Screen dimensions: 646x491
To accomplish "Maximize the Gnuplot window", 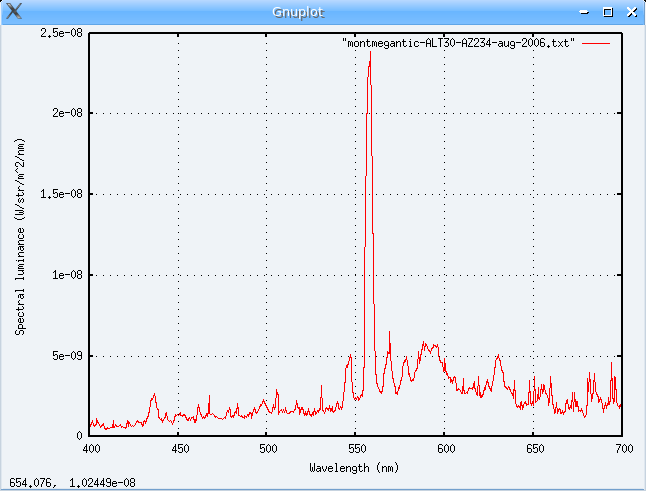I will click(608, 12).
